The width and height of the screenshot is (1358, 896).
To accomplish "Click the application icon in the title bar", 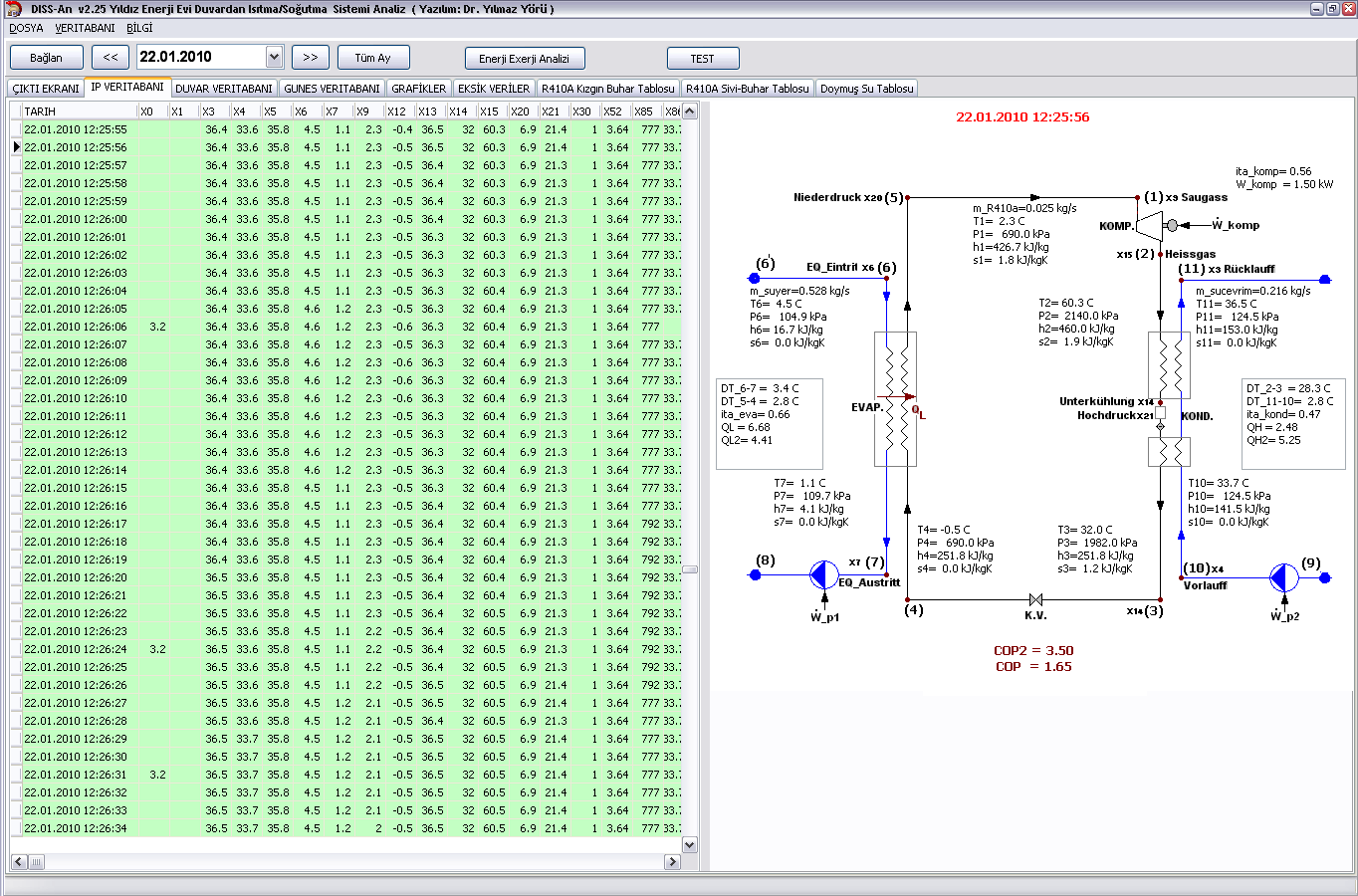I will click(x=13, y=9).
